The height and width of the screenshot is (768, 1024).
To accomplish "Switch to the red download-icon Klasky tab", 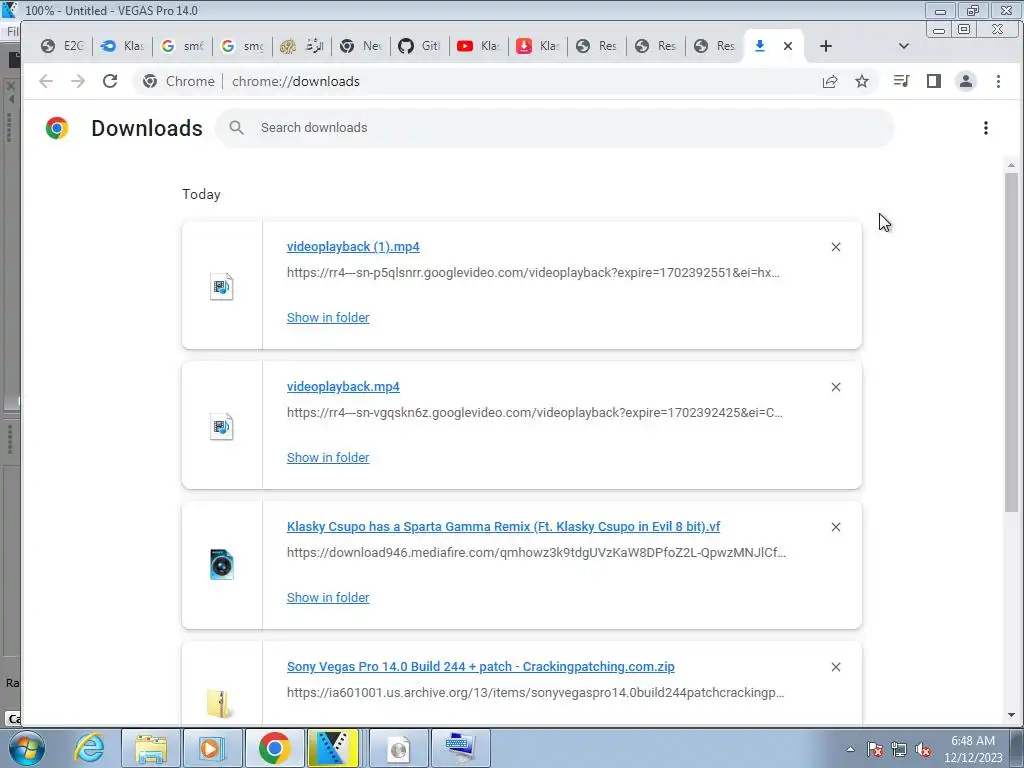I will 537,46.
